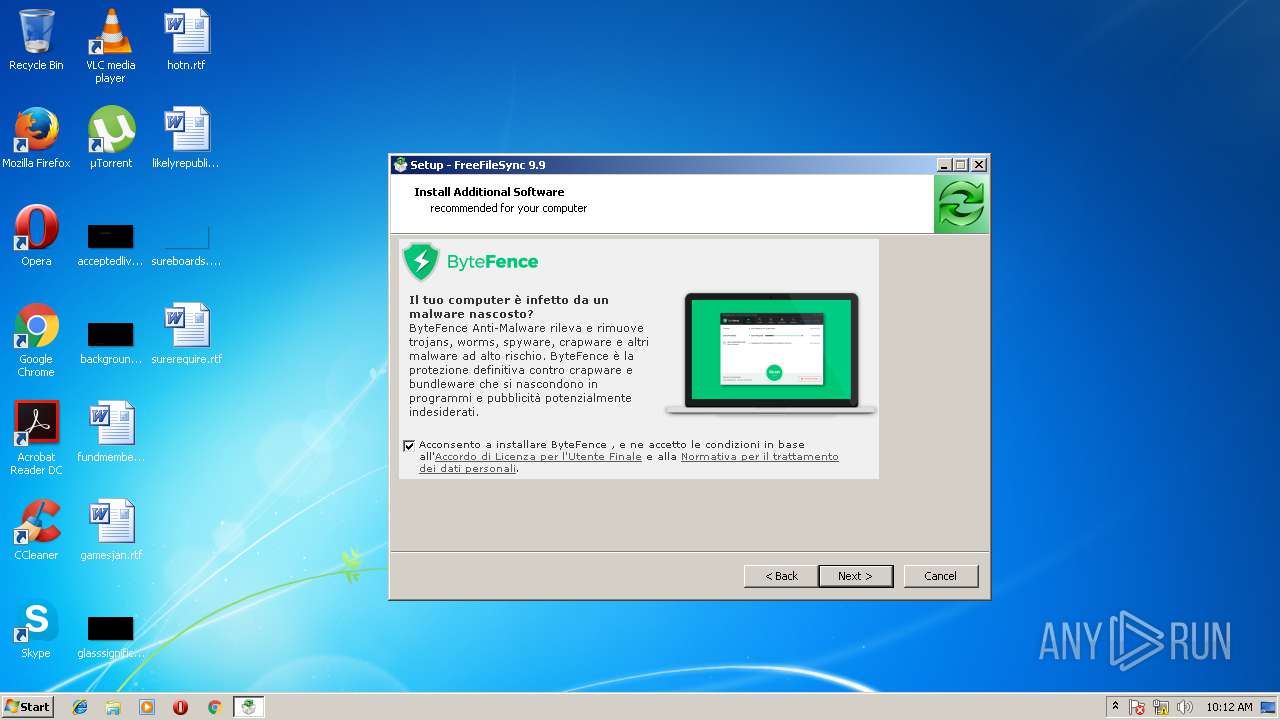Click 'recommended for your computer' text
Image resolution: width=1280 pixels, height=720 pixels.
[x=508, y=208]
